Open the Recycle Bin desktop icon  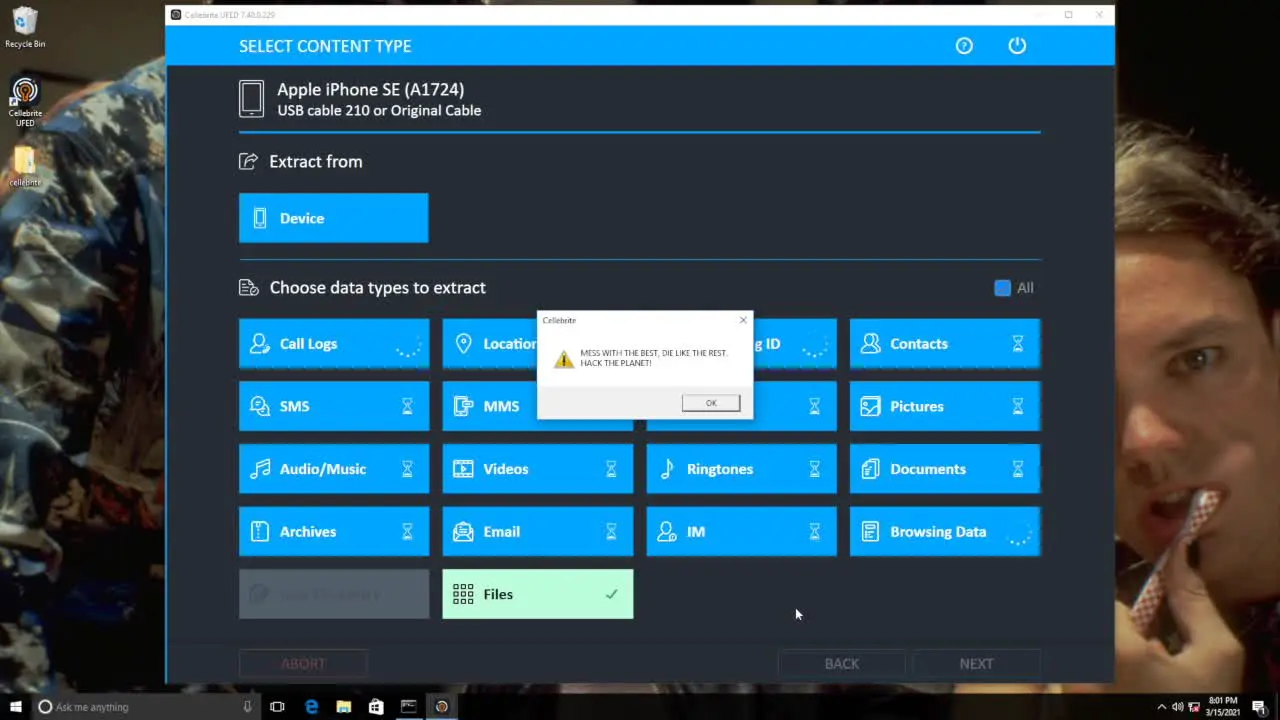coord(25,27)
